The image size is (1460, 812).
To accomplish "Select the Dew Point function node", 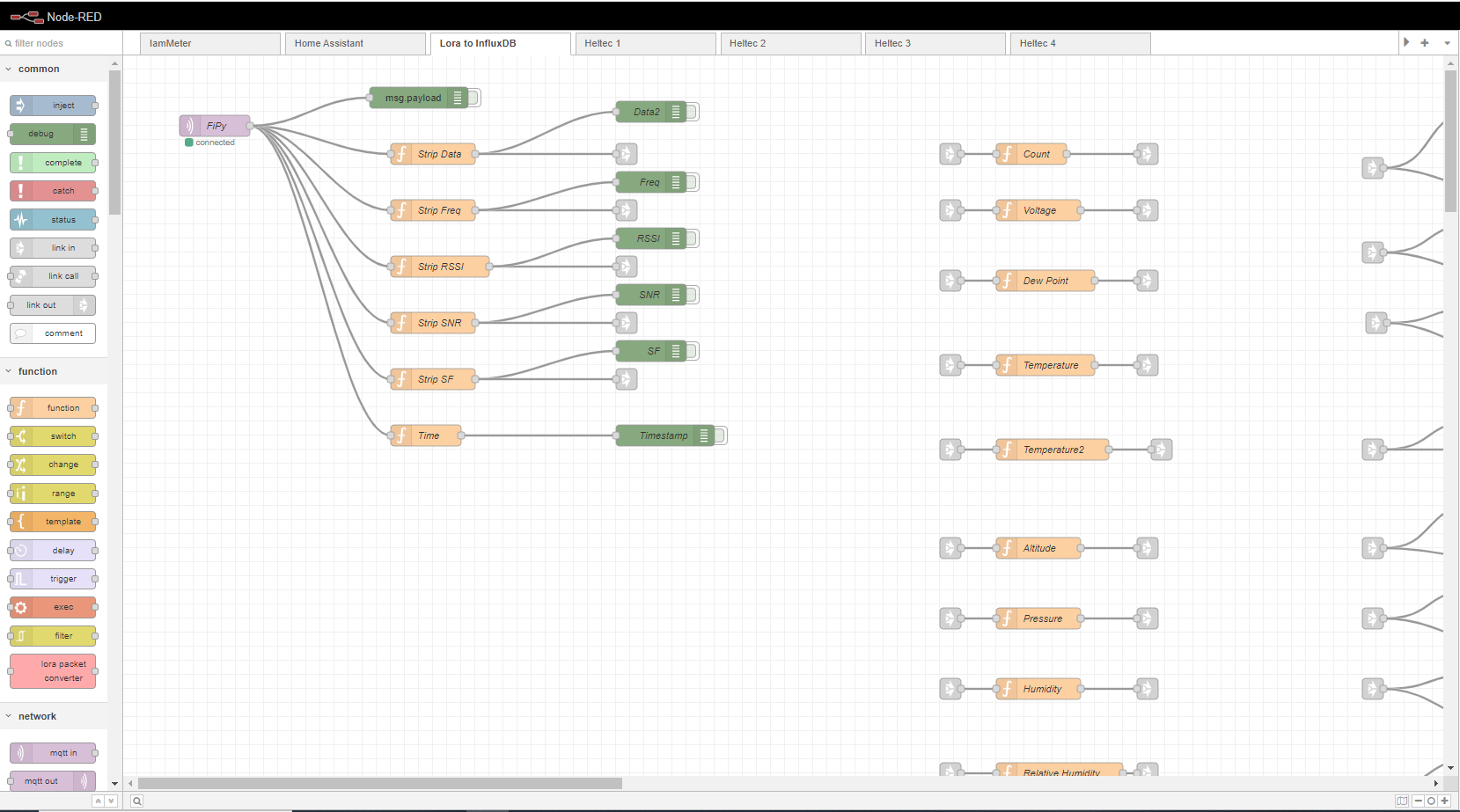I will 1045,281.
